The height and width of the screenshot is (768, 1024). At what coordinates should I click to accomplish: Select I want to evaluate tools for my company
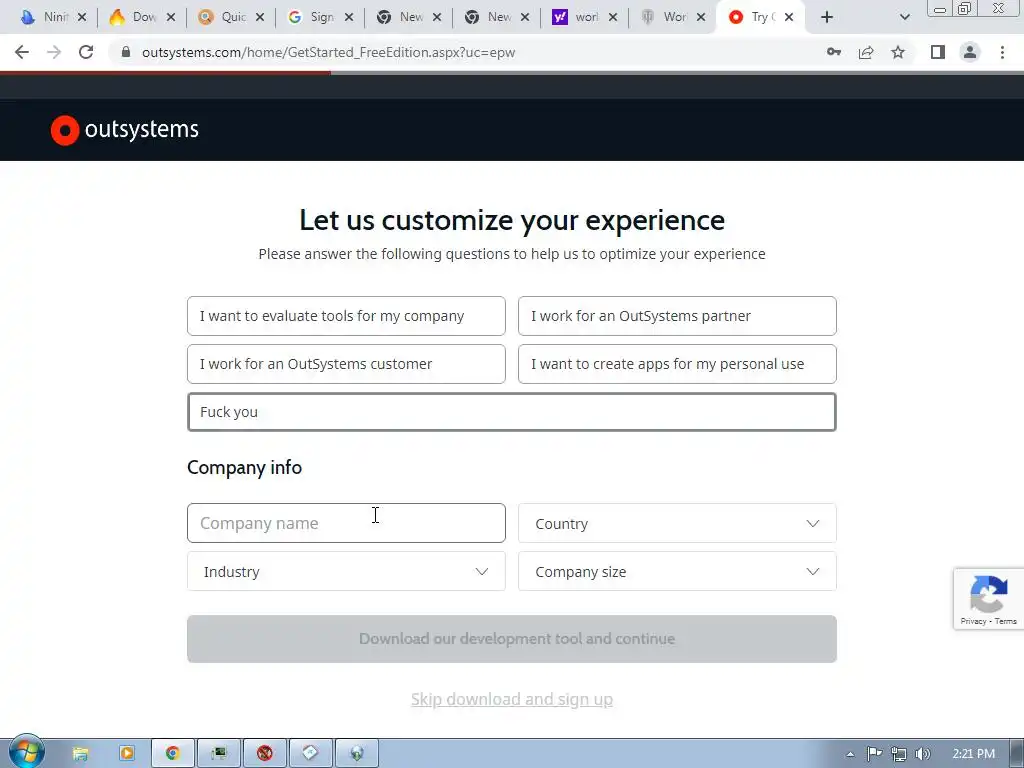click(x=346, y=316)
